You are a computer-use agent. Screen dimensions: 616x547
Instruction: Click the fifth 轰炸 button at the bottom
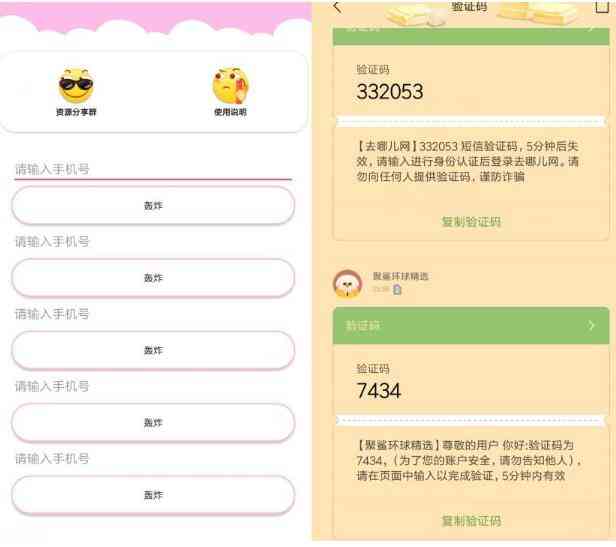[x=153, y=495]
